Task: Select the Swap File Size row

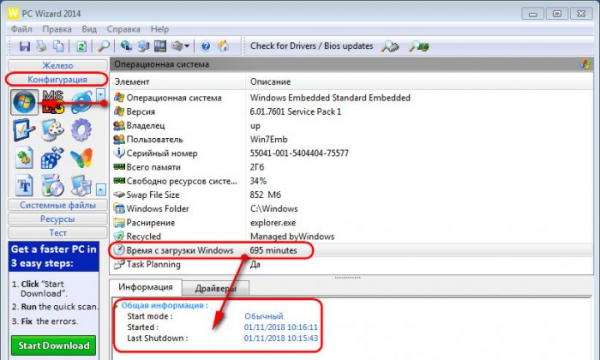Action: coord(351,195)
